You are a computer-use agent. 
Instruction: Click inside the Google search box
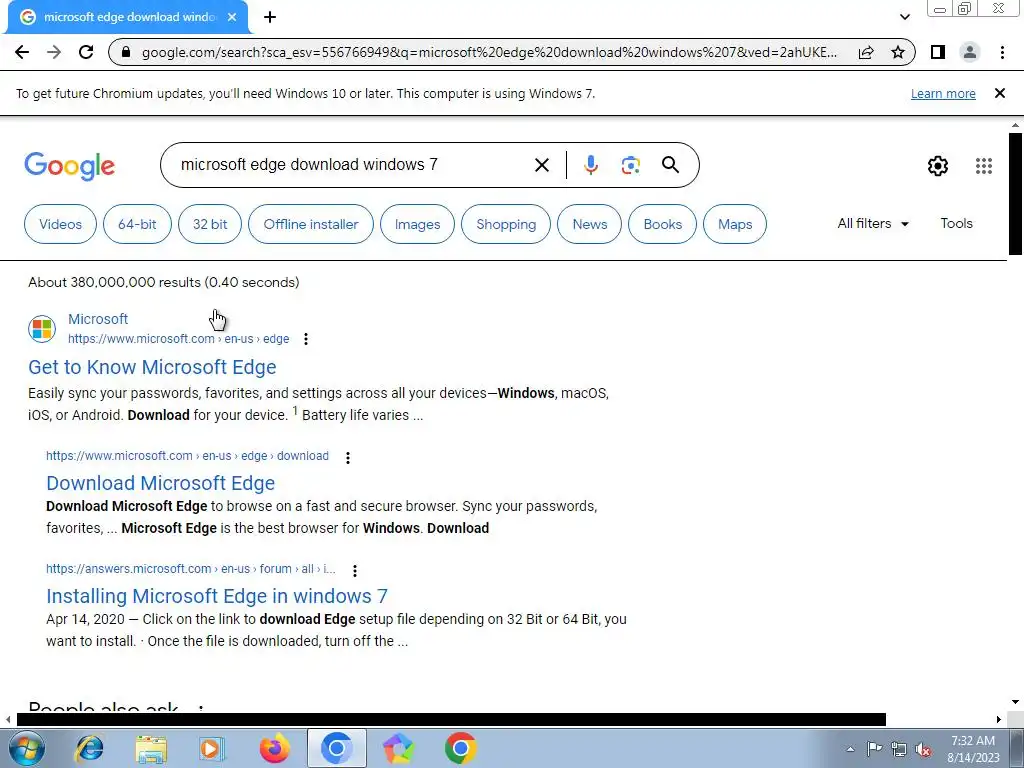tap(353, 165)
